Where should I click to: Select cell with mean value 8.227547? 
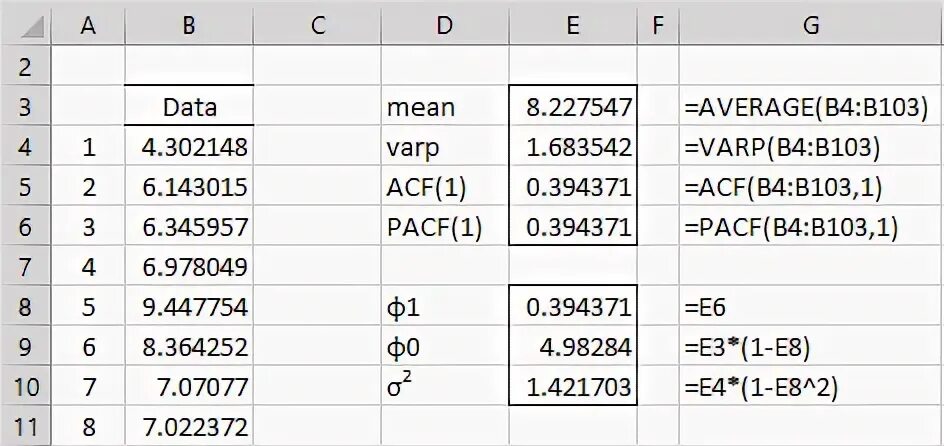click(572, 107)
